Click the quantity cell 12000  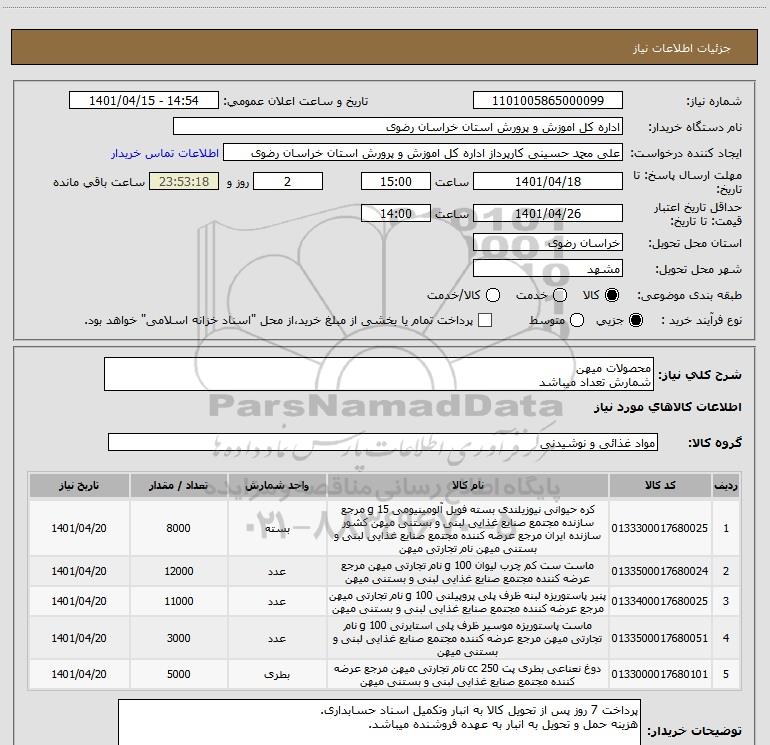click(178, 571)
